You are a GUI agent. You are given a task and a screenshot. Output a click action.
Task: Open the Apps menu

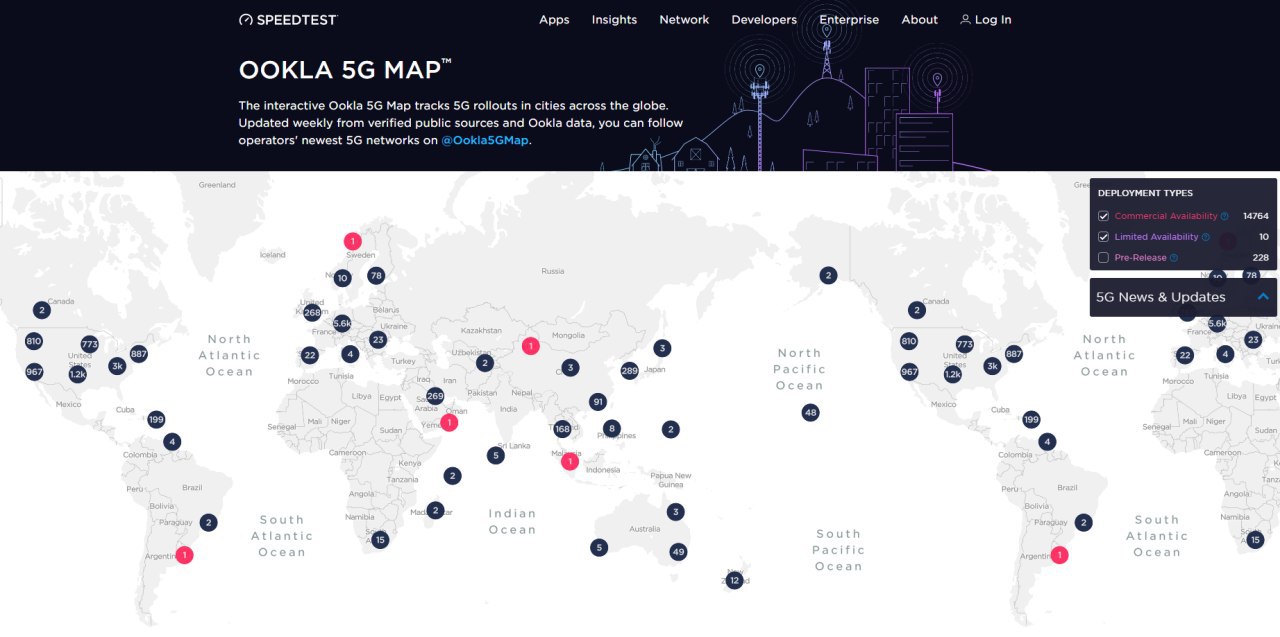[554, 20]
